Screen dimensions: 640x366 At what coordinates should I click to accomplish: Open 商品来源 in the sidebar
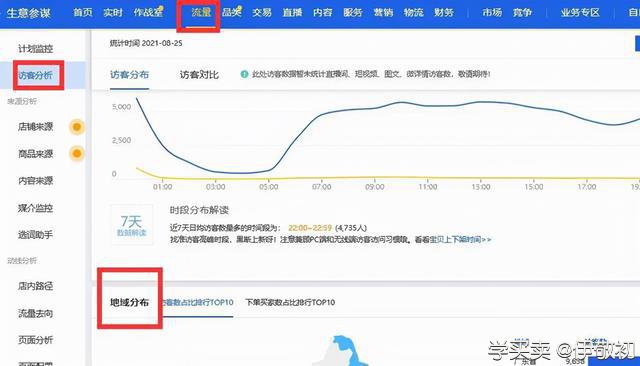click(36, 154)
